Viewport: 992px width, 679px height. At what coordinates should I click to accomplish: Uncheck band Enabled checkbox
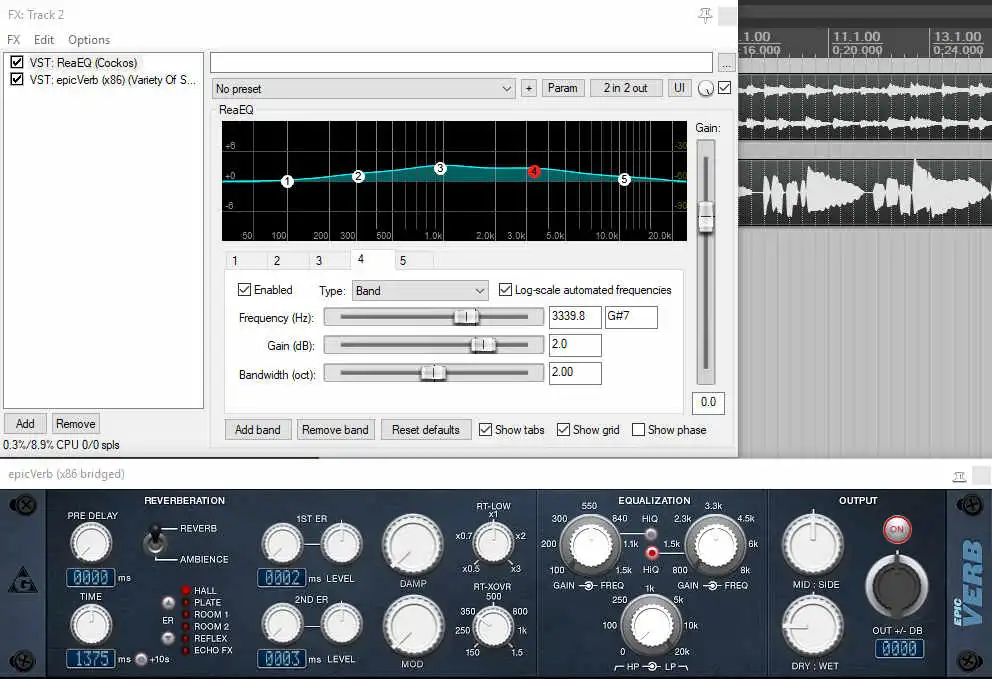click(244, 290)
